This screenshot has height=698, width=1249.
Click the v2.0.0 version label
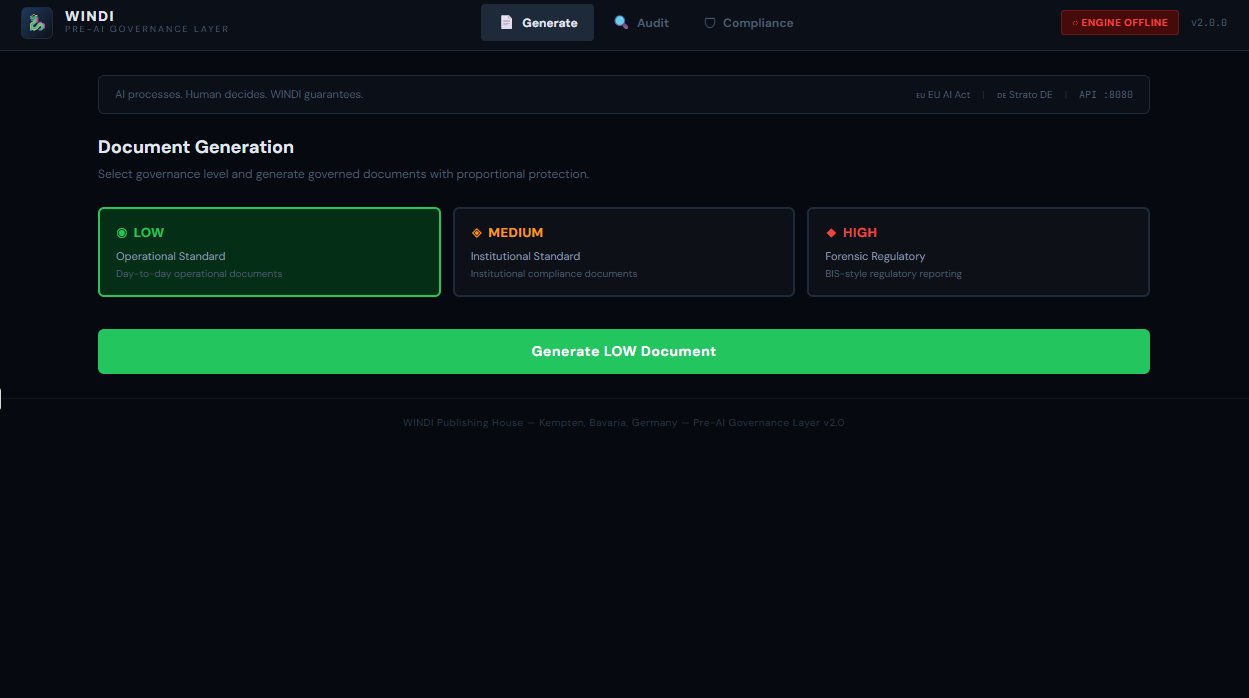[1208, 21]
